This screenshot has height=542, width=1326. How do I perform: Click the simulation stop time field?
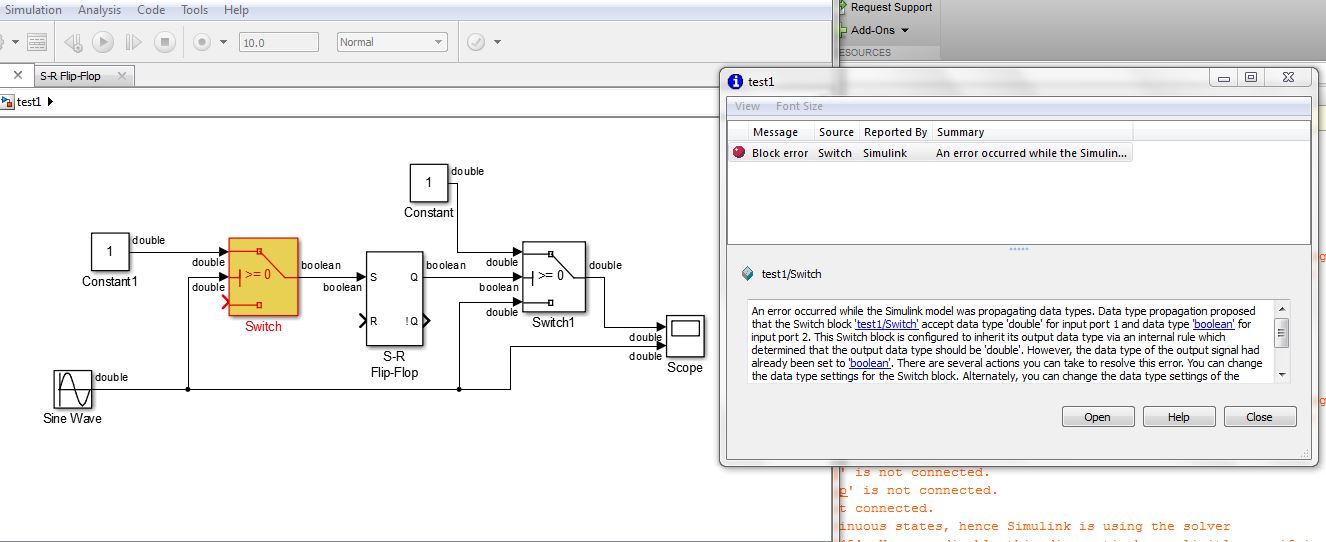click(x=279, y=42)
